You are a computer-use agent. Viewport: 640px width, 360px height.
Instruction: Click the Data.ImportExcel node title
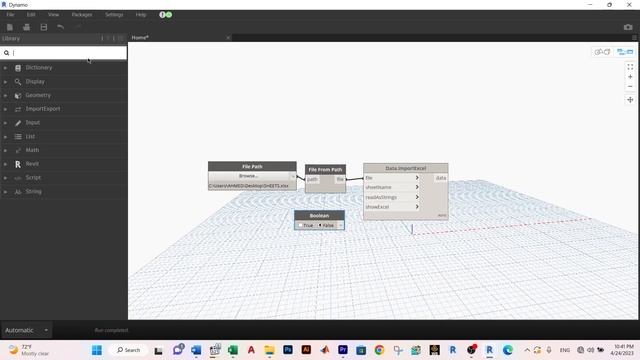pyautogui.click(x=406, y=168)
